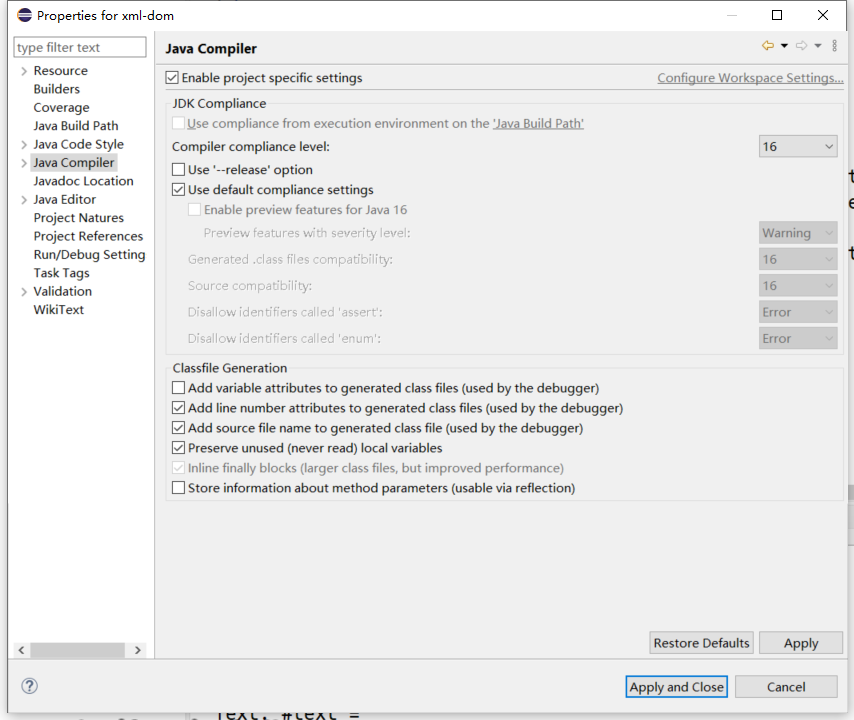This screenshot has width=854, height=720.
Task: Click tree horizontal scrollbar right arrow
Action: [138, 650]
